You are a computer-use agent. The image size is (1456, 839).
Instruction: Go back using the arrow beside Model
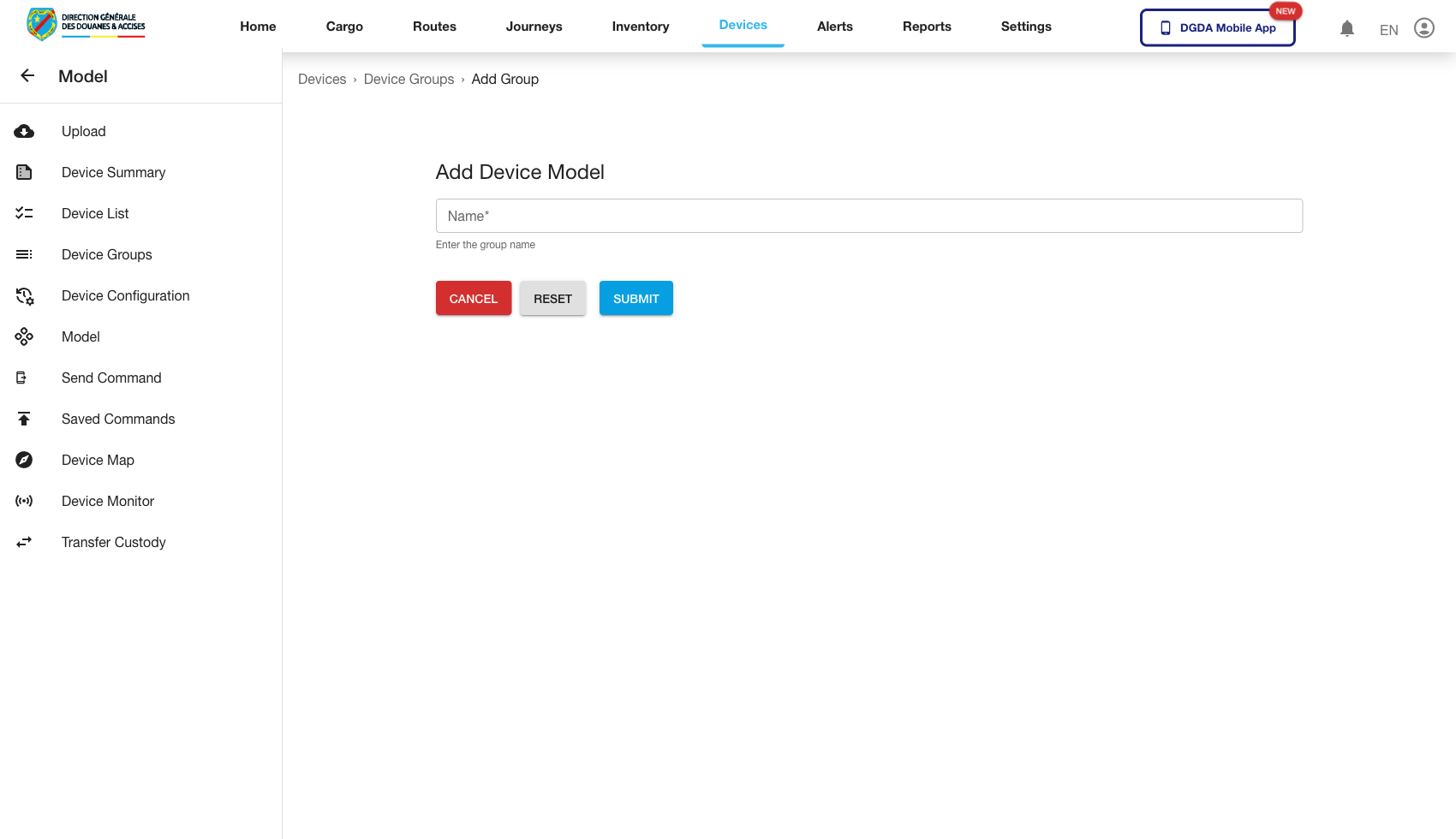pos(27,75)
